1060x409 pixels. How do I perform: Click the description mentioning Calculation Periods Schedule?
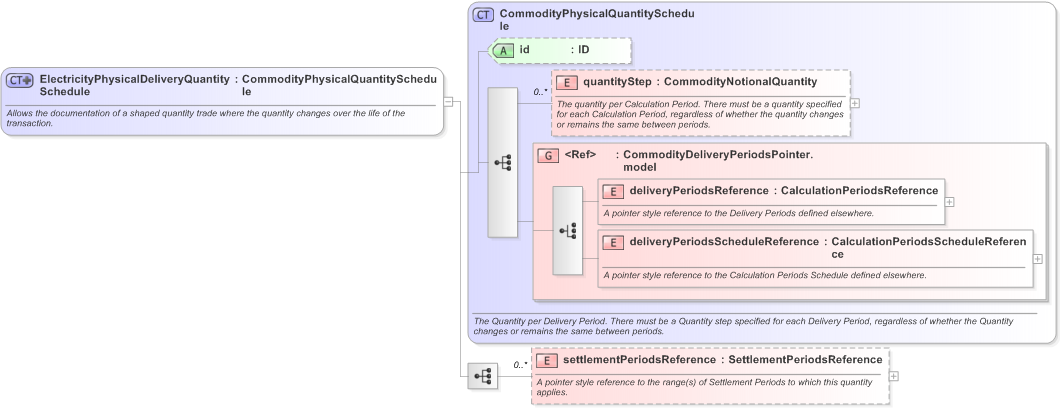pos(765,275)
